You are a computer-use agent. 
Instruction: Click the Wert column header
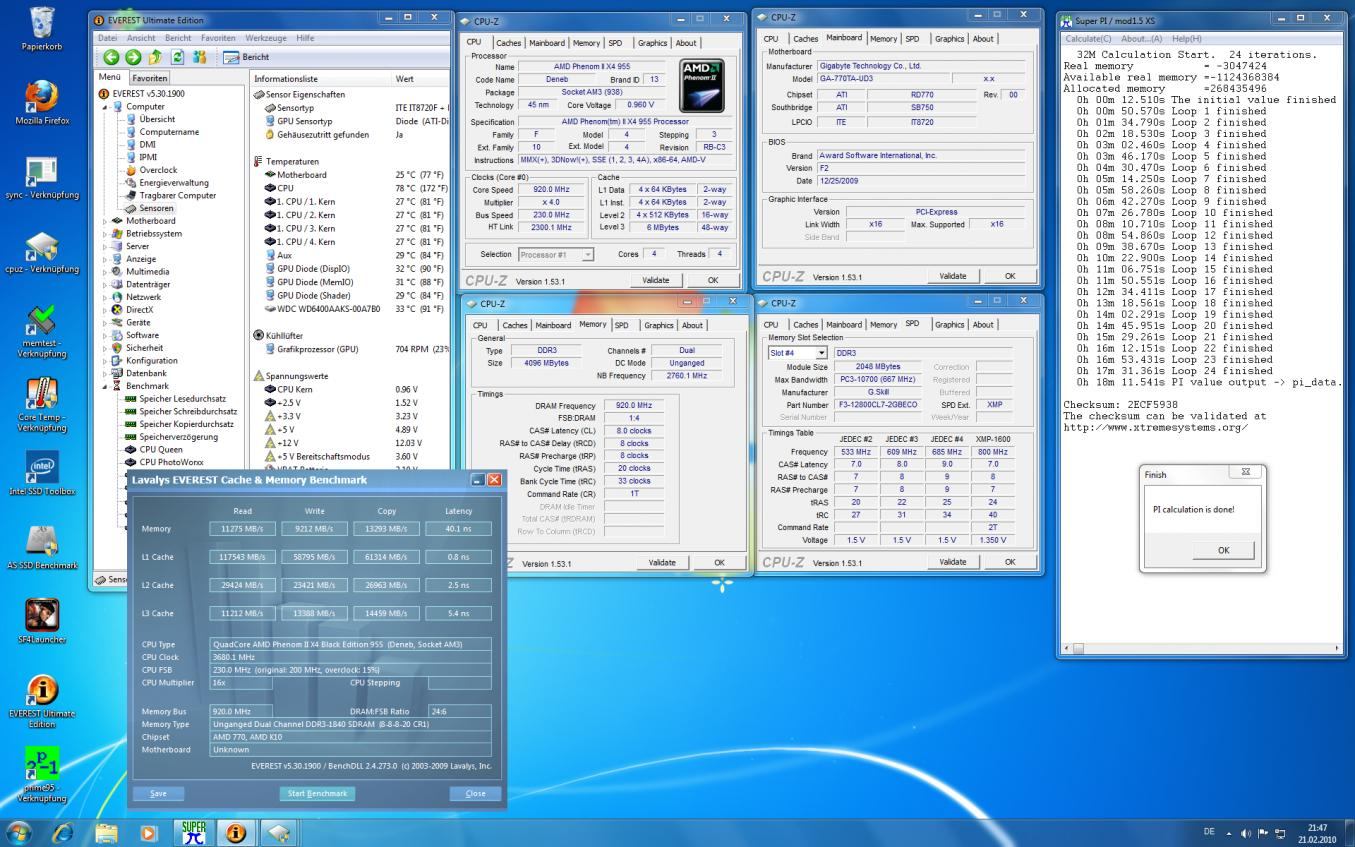coord(420,78)
